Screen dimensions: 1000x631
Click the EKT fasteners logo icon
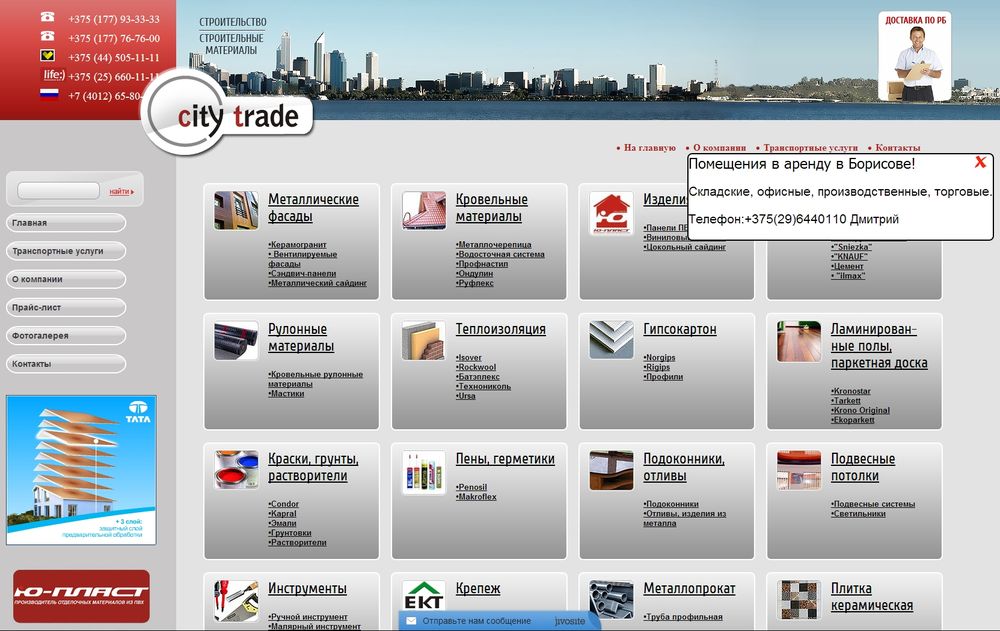424,597
